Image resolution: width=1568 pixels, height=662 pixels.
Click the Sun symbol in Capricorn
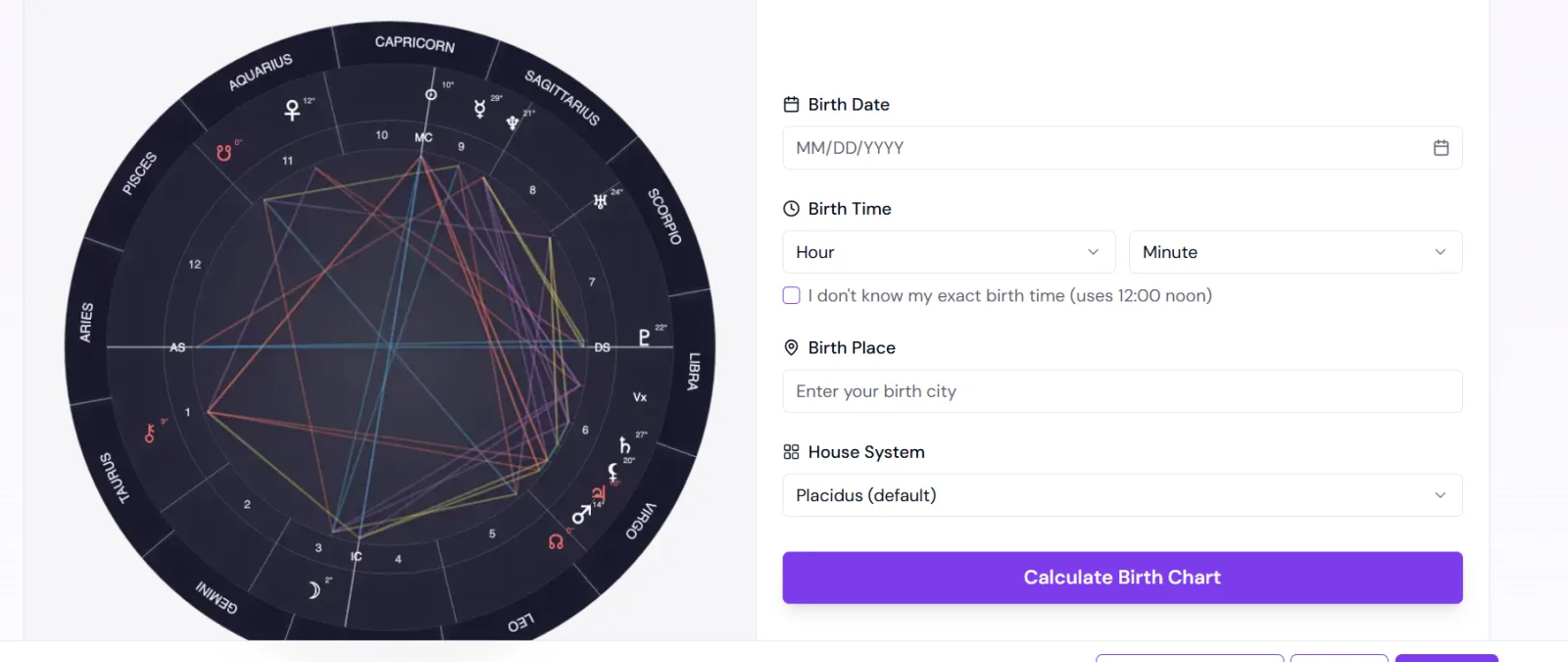tap(430, 94)
